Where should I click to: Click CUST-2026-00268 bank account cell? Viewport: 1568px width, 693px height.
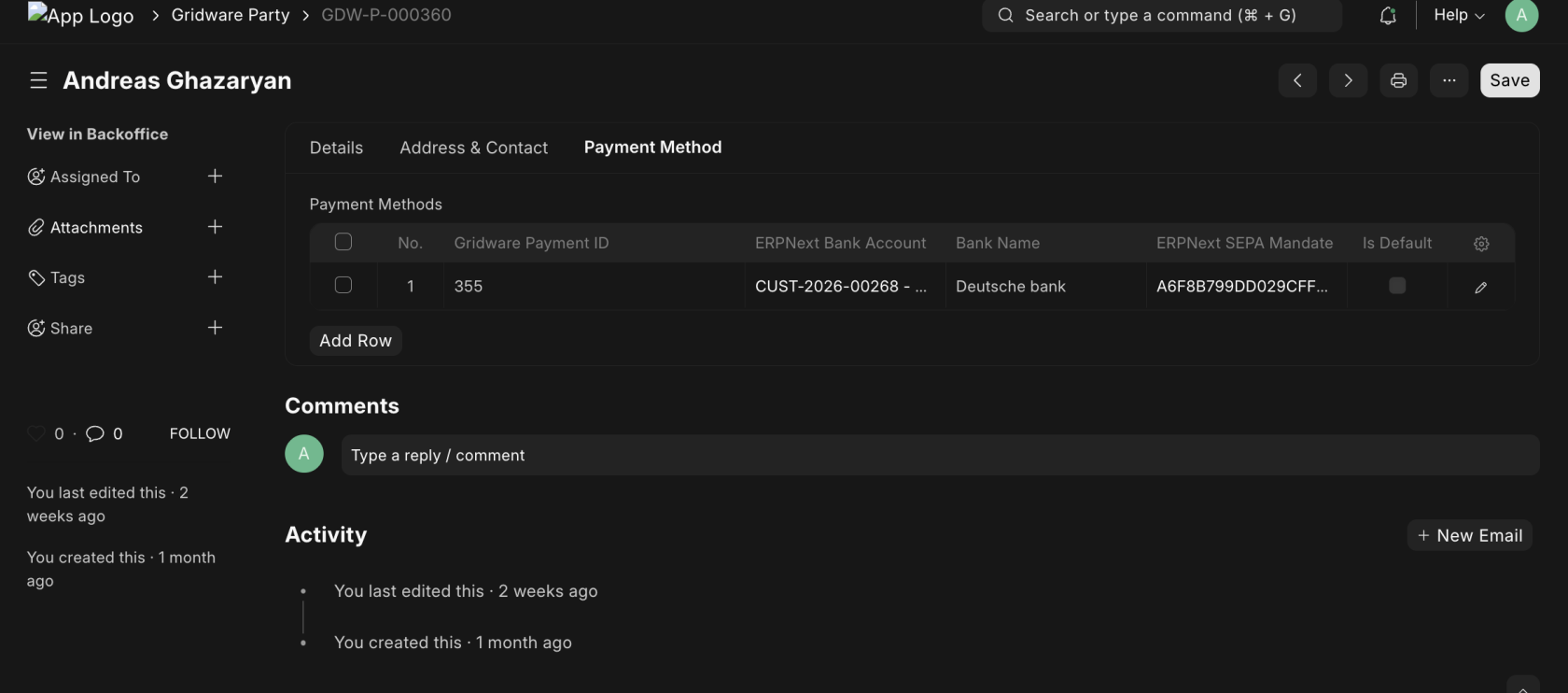[x=845, y=286]
